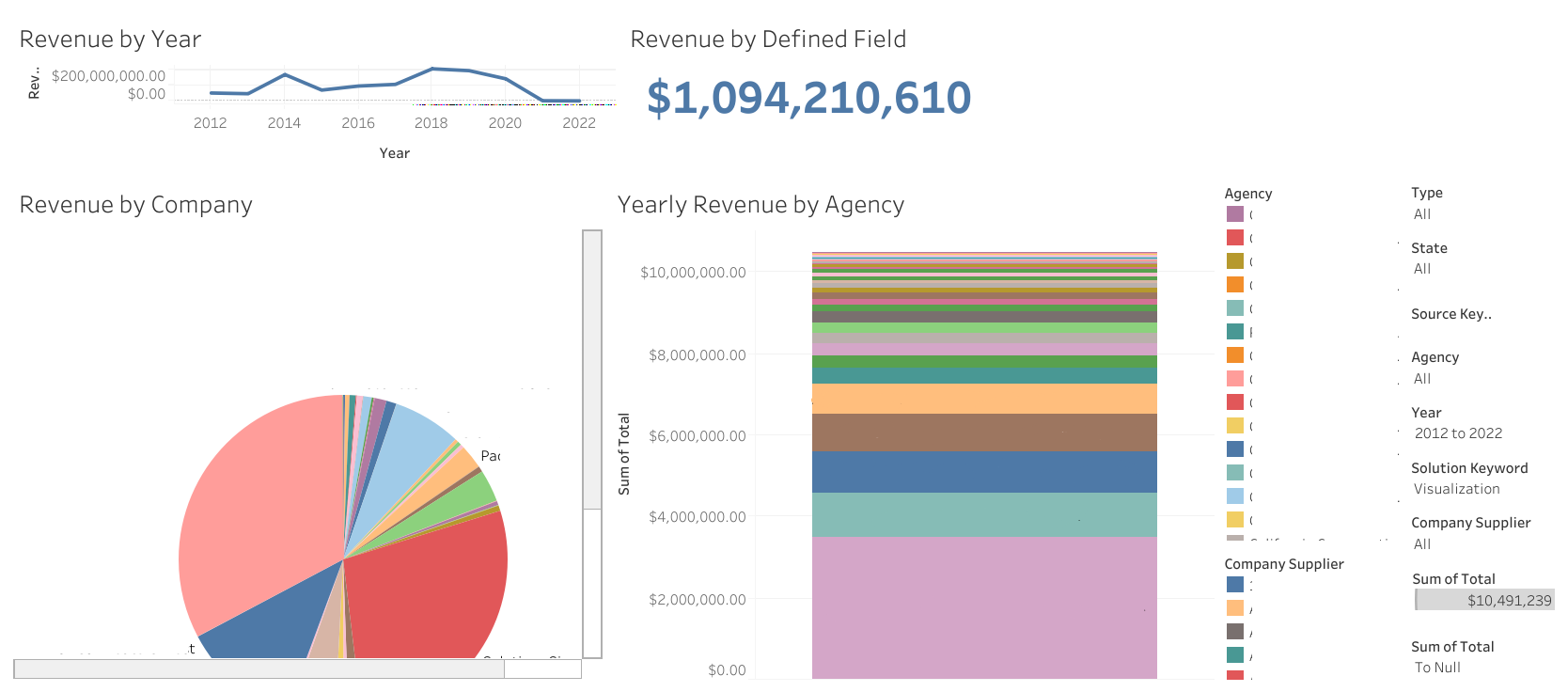Click the Sum of Total $10,491,239 field
Screen dimensions: 1568x692
coord(1485,600)
